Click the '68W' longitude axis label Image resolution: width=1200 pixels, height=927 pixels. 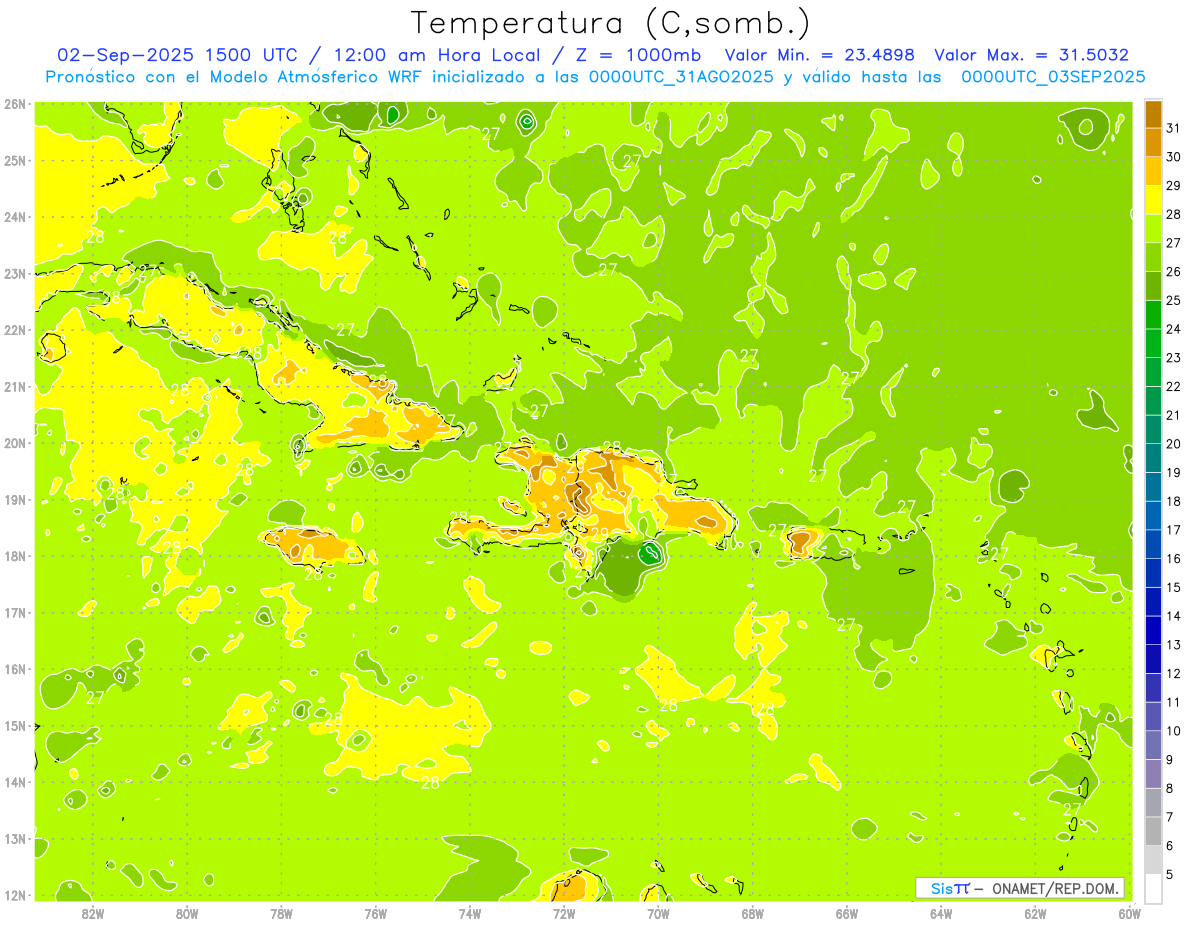752,913
